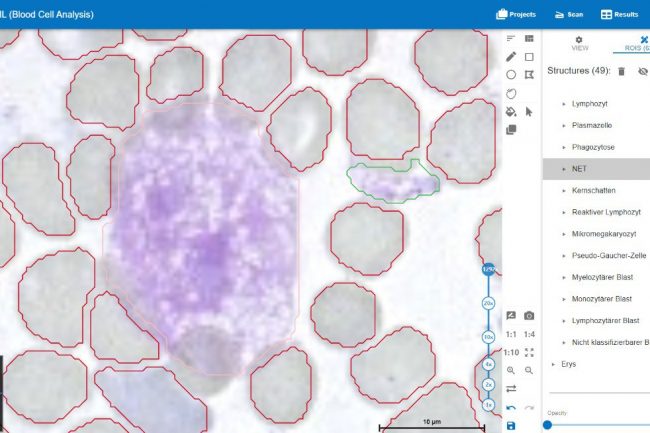The height and width of the screenshot is (433, 650).
Task: Delete structures with the trash icon
Action: click(x=621, y=72)
